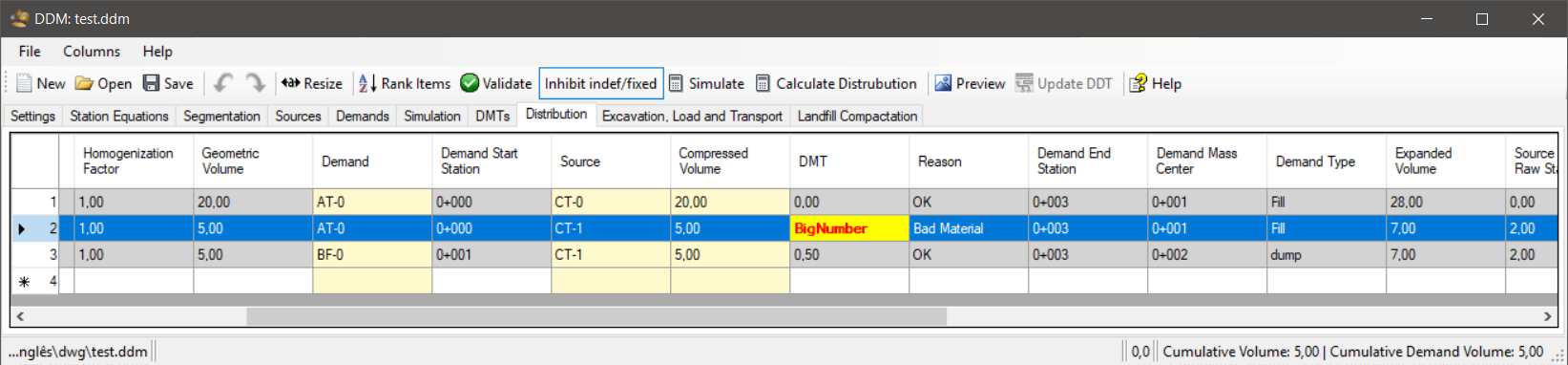This screenshot has height=365, width=1568.
Task: Select the Rank Items sort icon
Action: coord(366,84)
